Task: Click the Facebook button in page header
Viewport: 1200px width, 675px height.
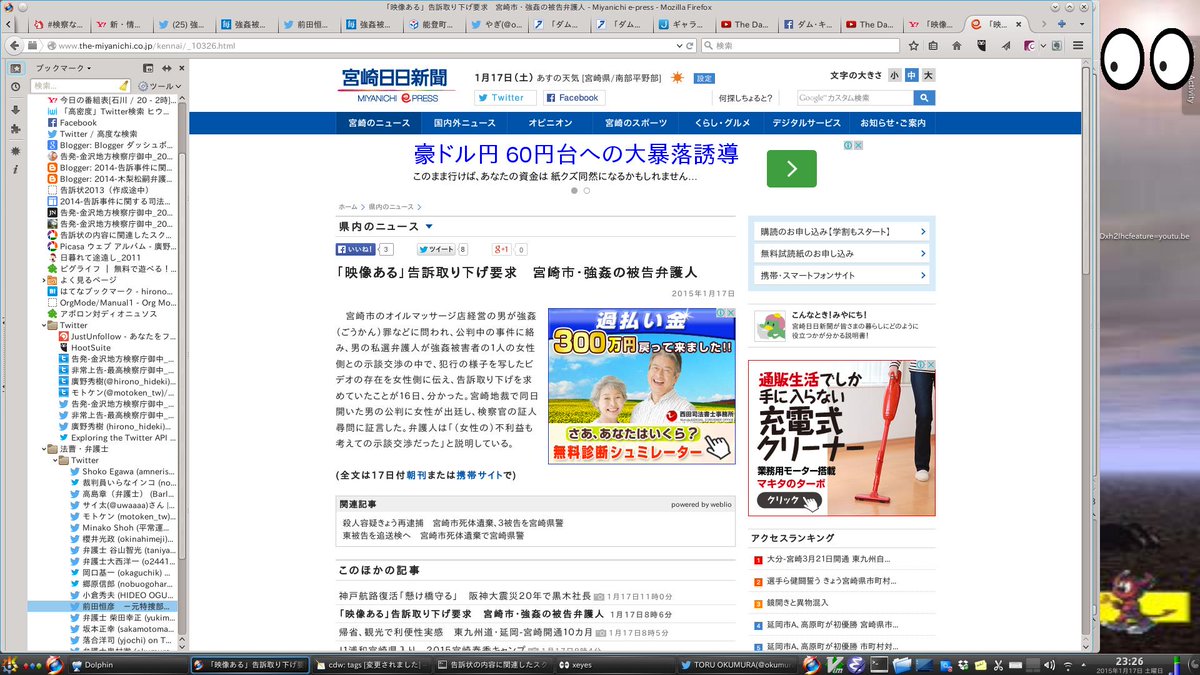Action: [x=574, y=98]
